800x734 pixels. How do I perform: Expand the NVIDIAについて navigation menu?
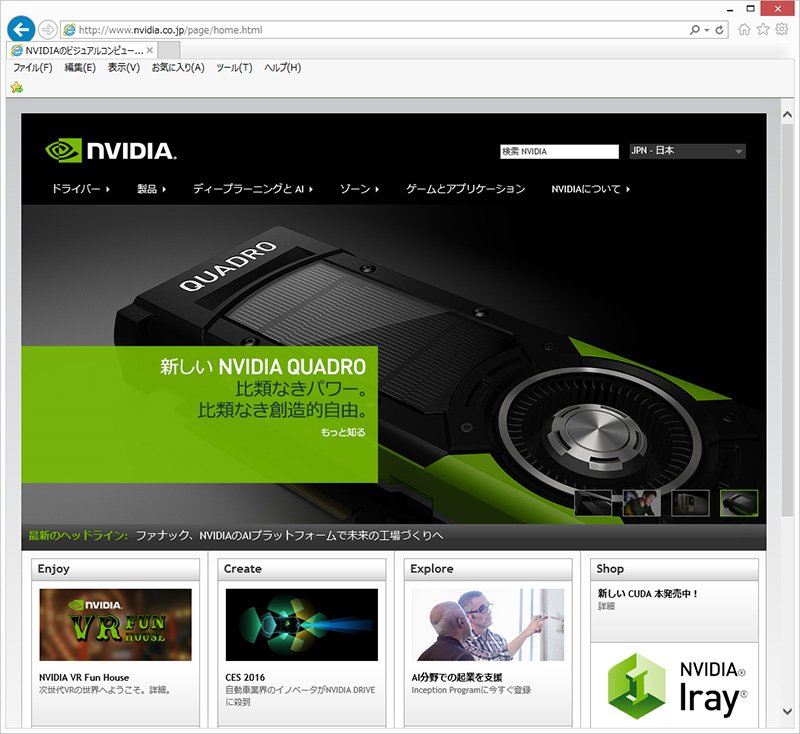tap(590, 189)
